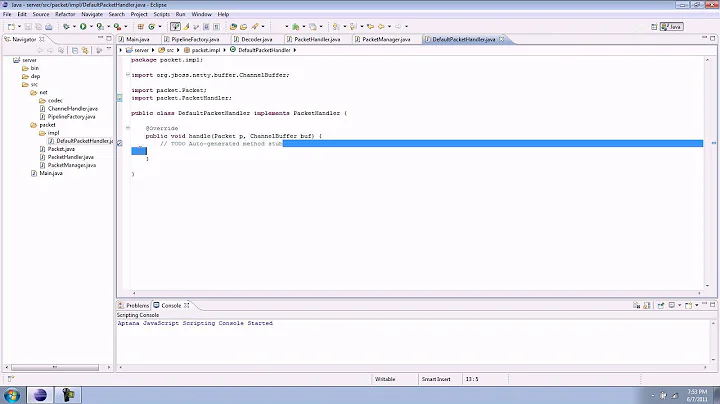720x404 pixels.
Task: Click the Save disk icon in toolbar
Action: coord(26,26)
